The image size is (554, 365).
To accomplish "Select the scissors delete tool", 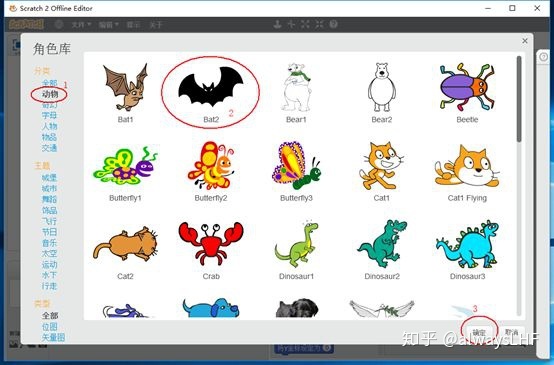I will pyautogui.click(x=291, y=24).
